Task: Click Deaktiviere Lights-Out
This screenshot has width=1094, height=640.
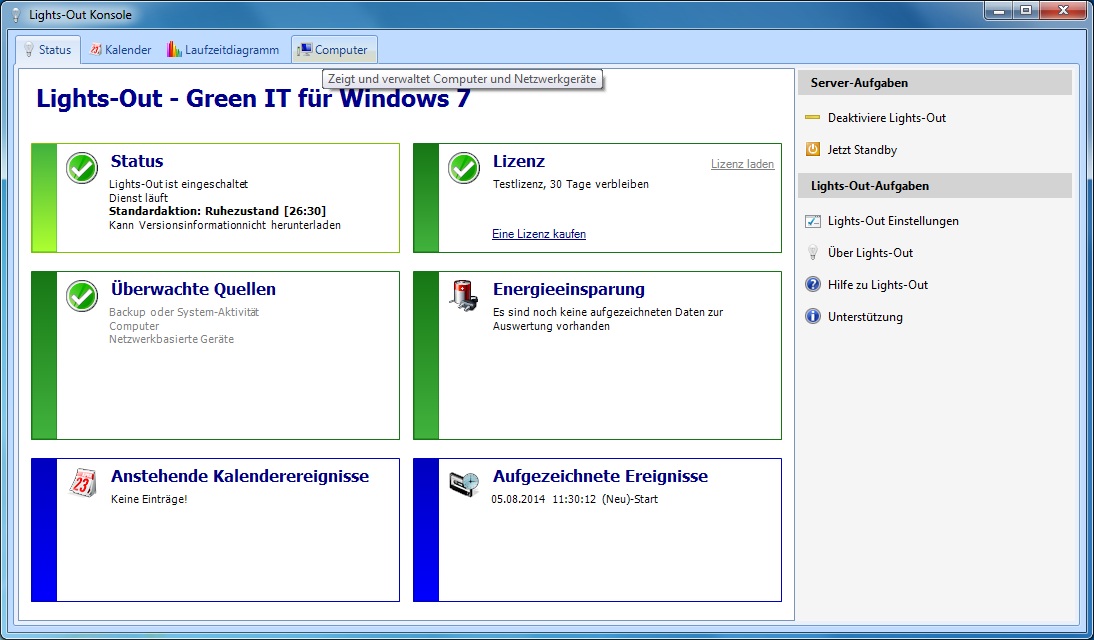Action: [x=887, y=118]
